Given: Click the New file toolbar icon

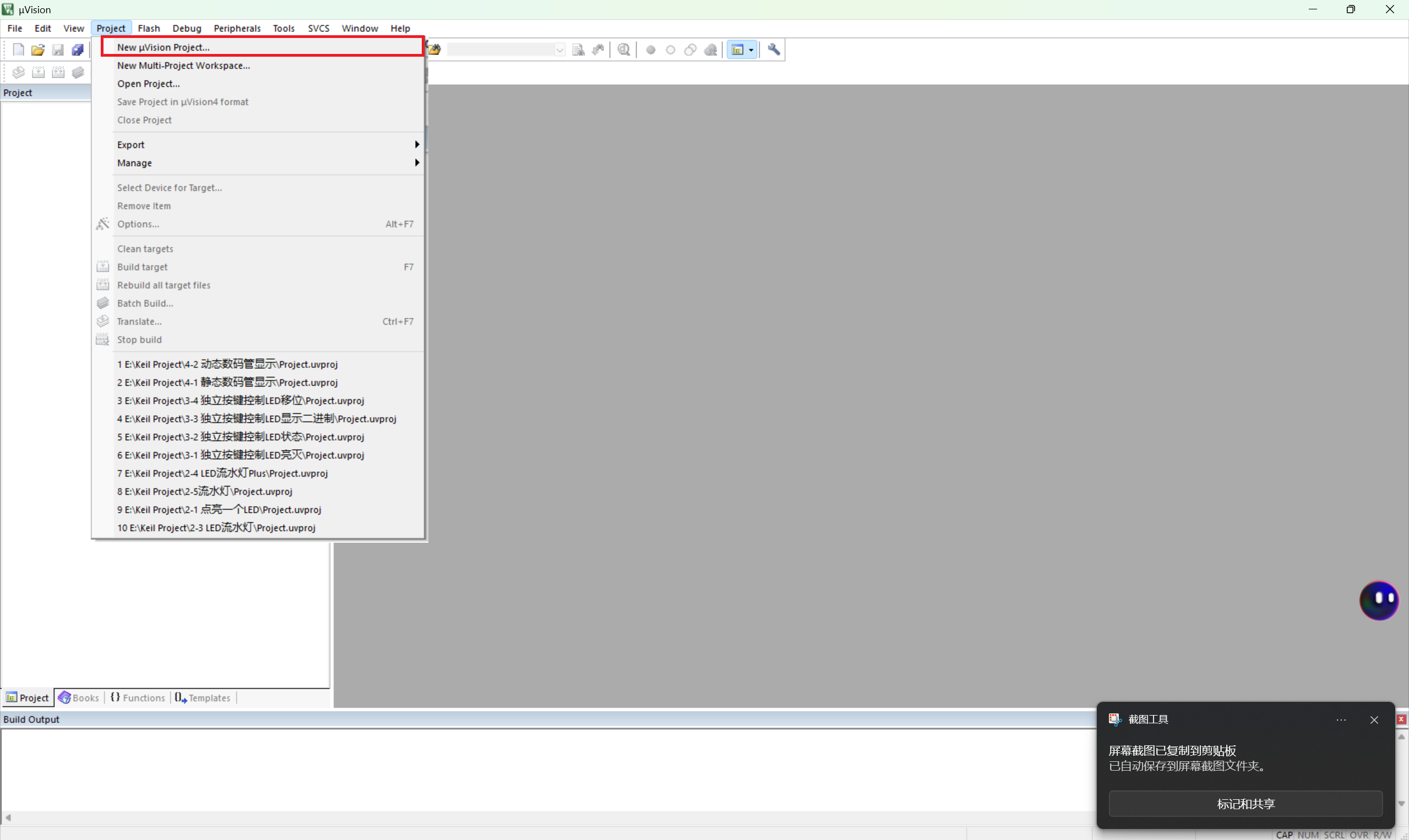Looking at the screenshot, I should coord(18,50).
